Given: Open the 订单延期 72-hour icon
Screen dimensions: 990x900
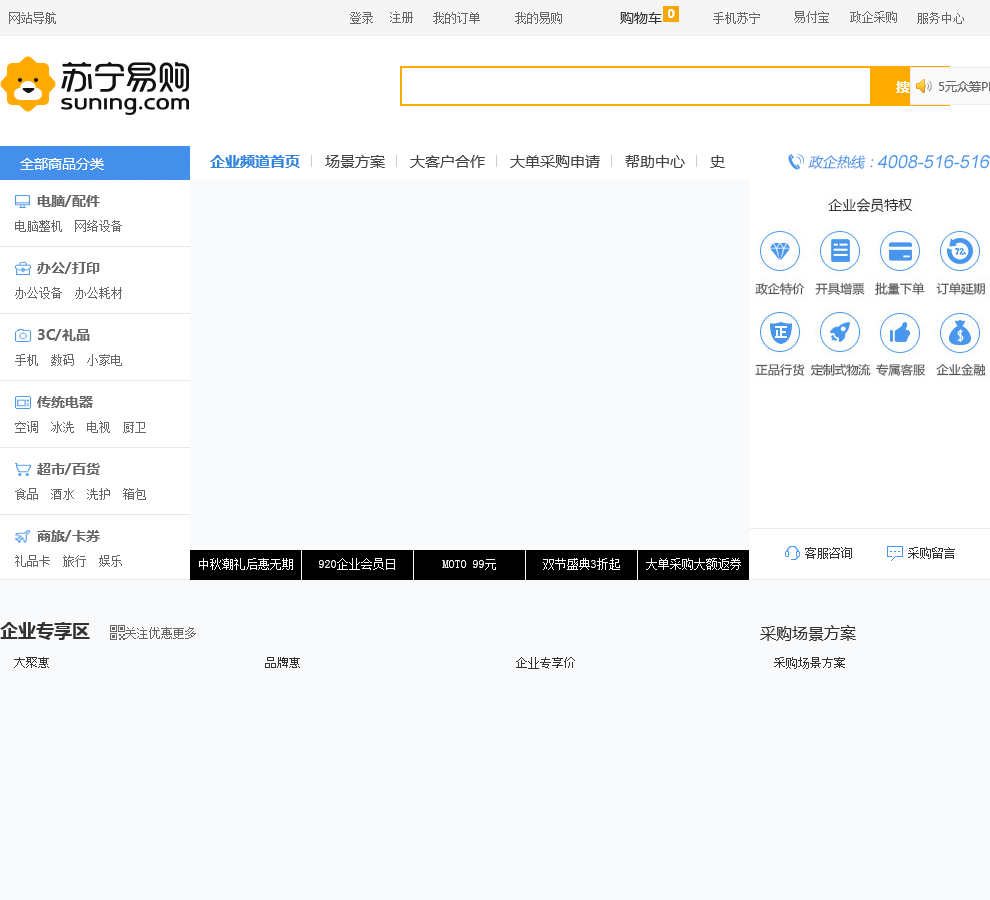Looking at the screenshot, I should pos(960,251).
